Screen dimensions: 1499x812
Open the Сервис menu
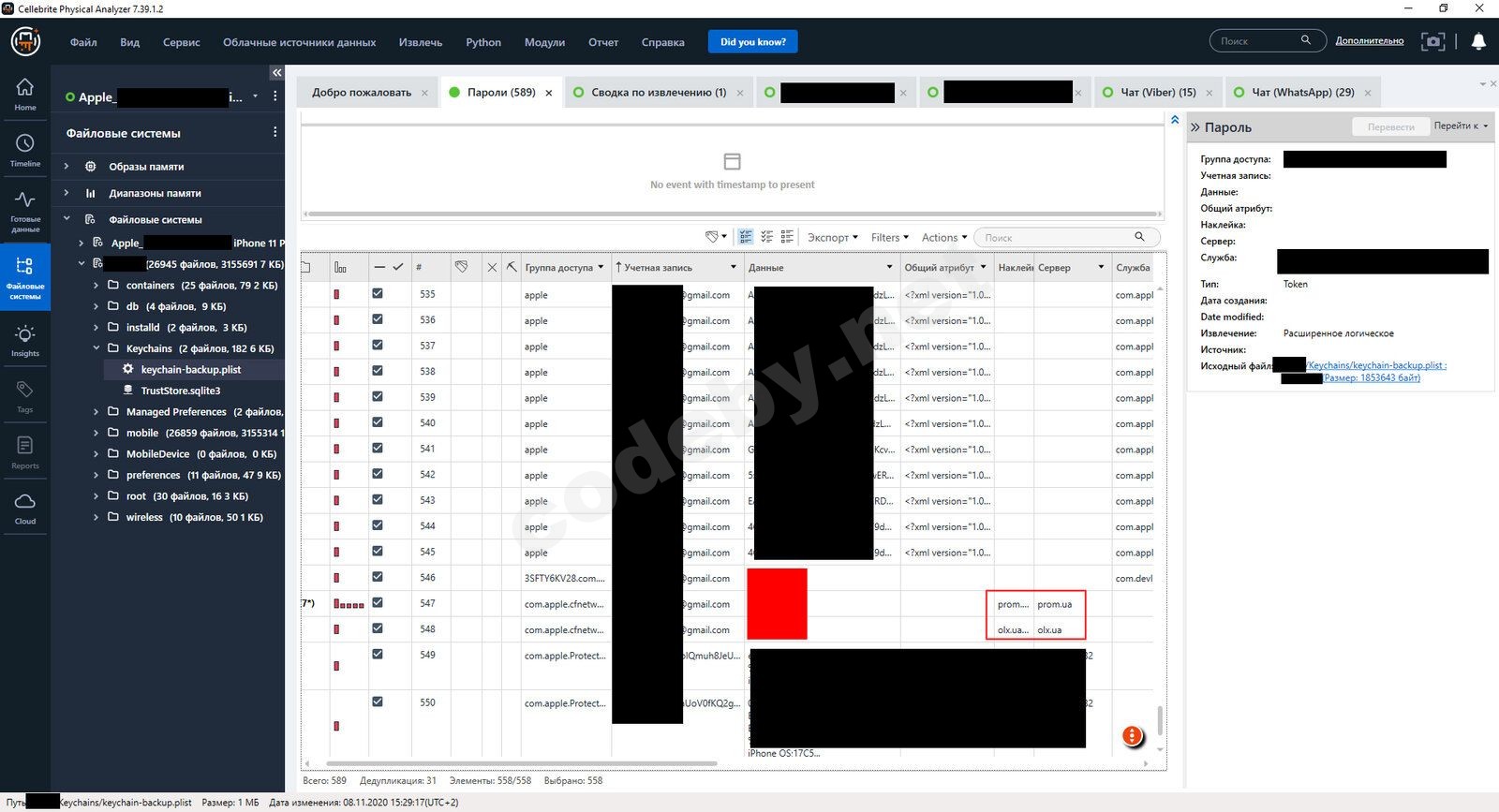(x=181, y=42)
